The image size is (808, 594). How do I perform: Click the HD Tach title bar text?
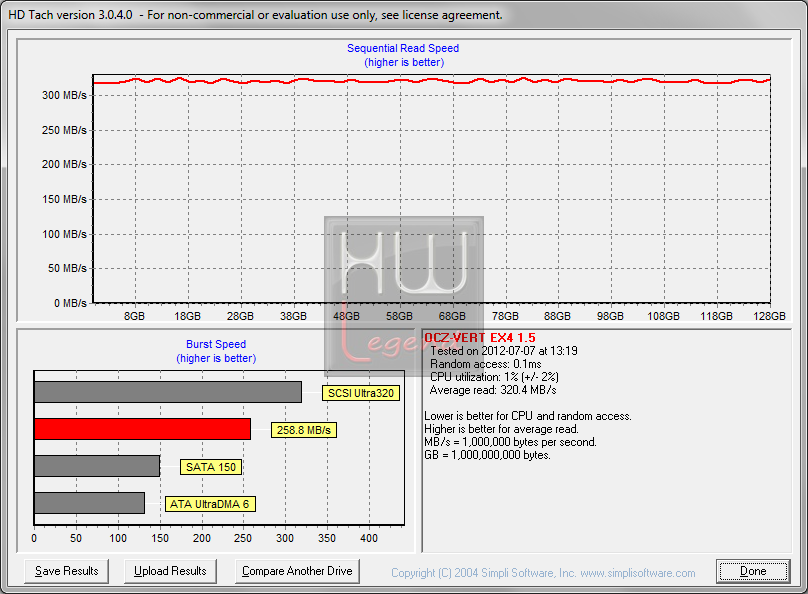click(x=255, y=15)
